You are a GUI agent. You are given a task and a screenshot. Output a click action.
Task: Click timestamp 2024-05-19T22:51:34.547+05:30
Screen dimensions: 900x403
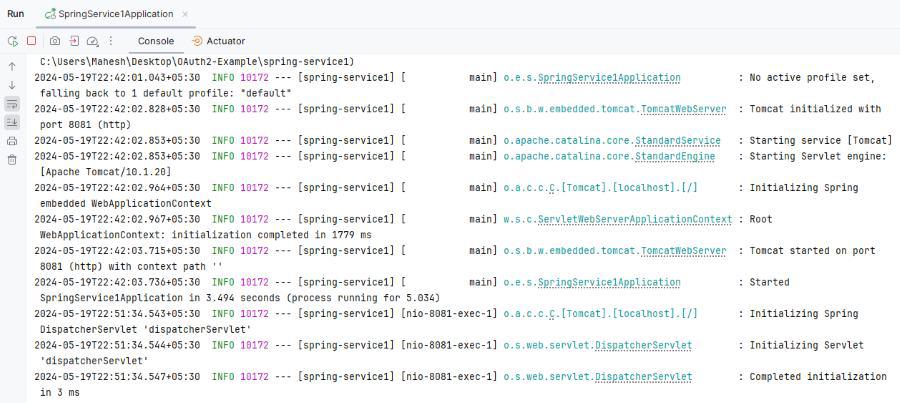pyautogui.click(x=117, y=377)
